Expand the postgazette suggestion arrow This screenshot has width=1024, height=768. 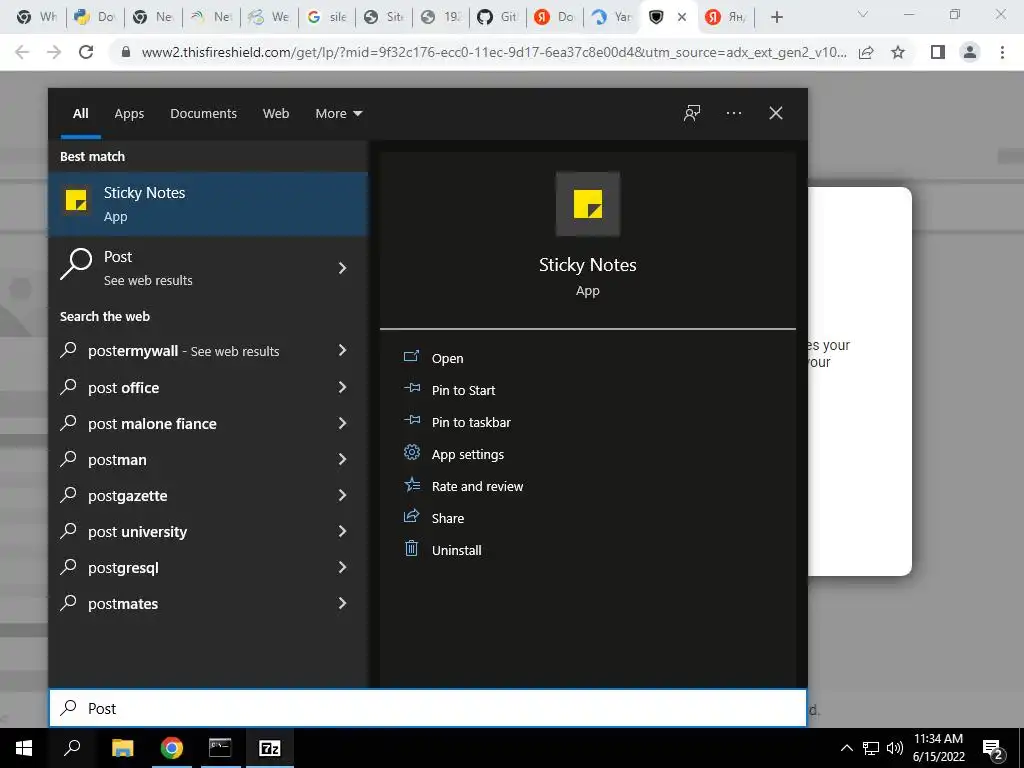click(342, 495)
